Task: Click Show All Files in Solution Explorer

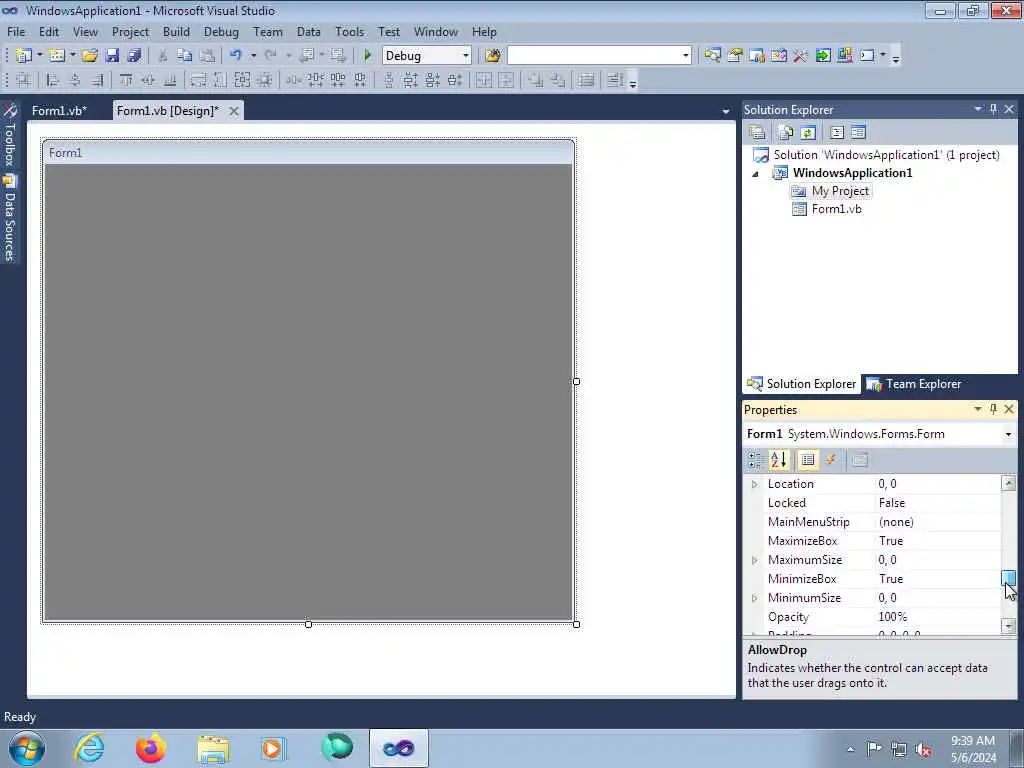Action: click(x=785, y=133)
